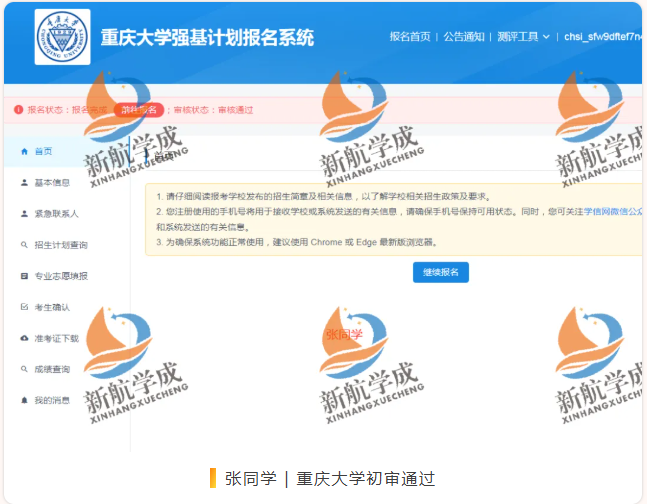Click the form icon beside 专业志愿填报
The image size is (647, 504).
point(24,276)
